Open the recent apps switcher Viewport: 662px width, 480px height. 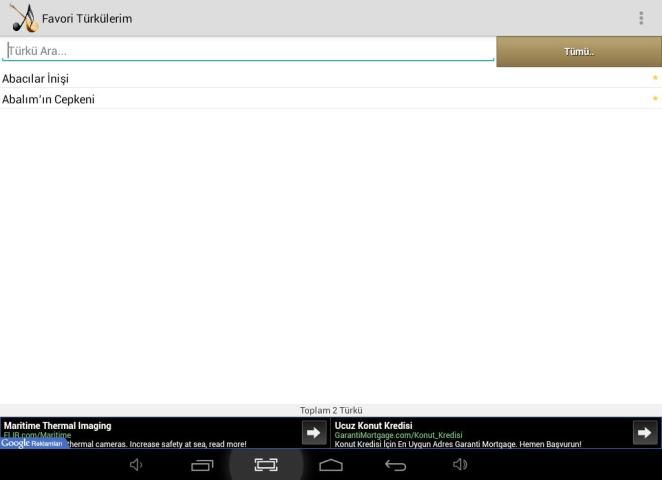point(202,465)
